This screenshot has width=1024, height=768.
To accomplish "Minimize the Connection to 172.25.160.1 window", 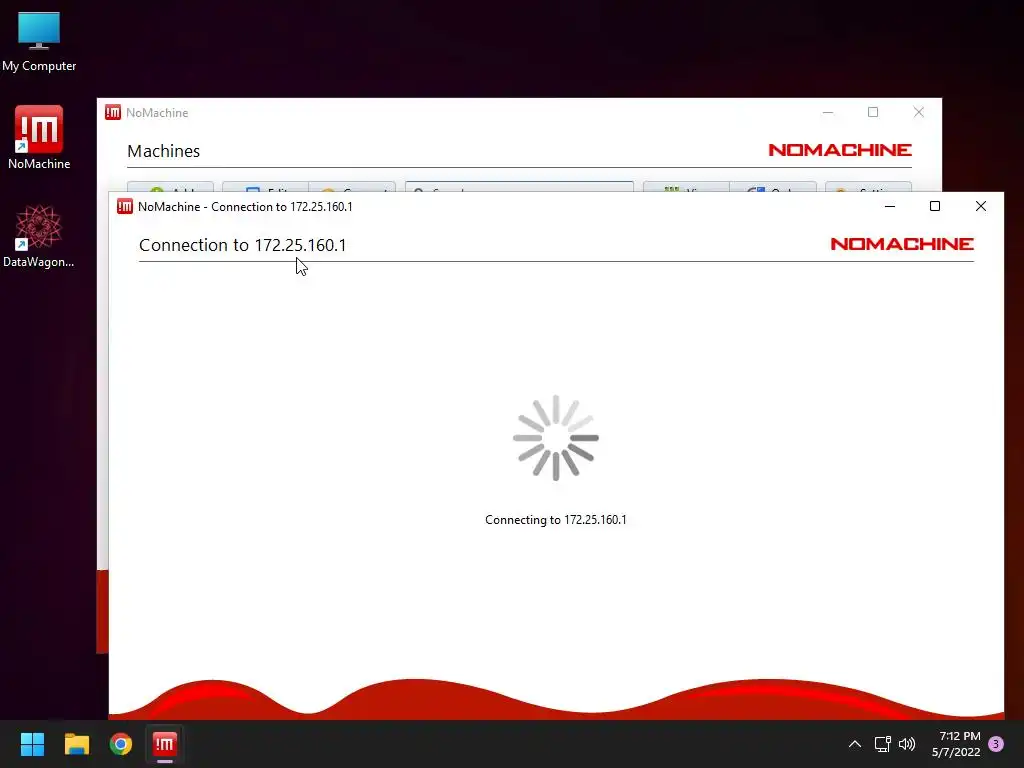I will 889,206.
